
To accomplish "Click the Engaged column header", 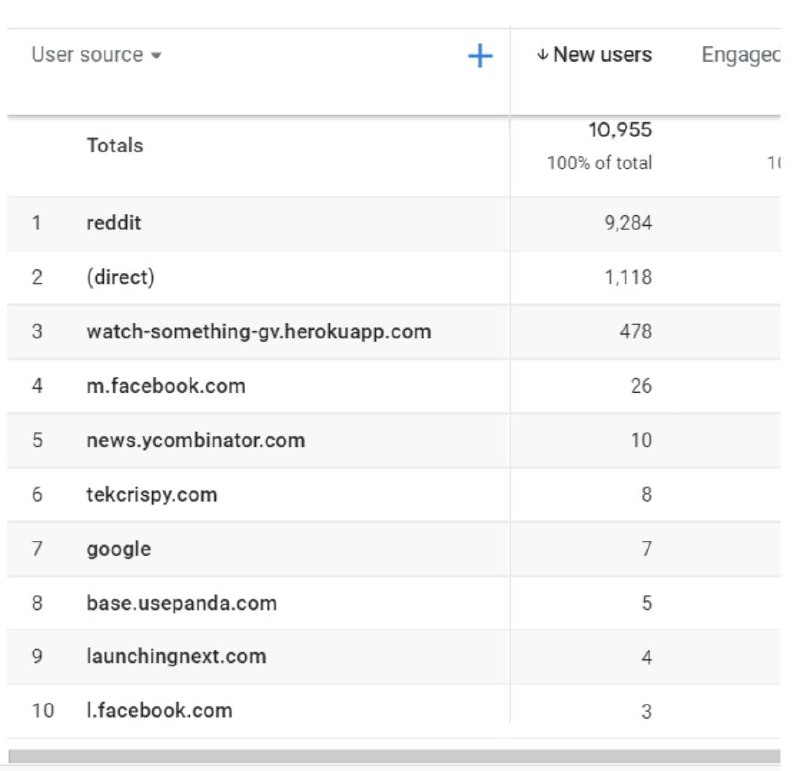I will (x=740, y=55).
